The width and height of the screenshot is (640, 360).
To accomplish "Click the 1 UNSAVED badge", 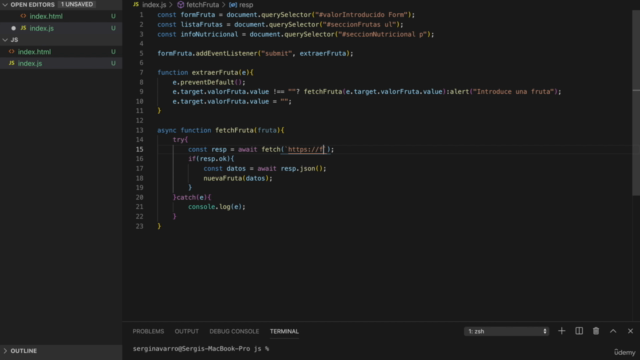I will click(x=77, y=4).
